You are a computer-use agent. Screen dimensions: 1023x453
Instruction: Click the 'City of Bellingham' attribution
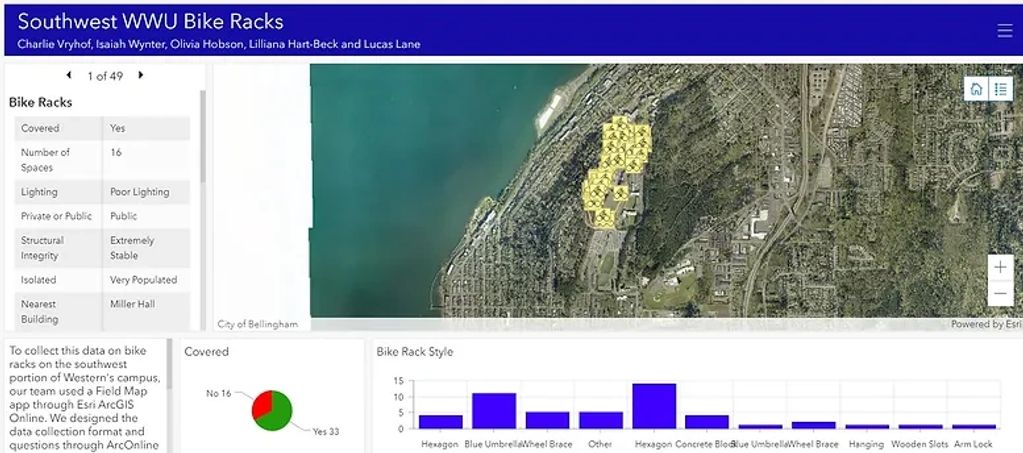[x=258, y=324]
